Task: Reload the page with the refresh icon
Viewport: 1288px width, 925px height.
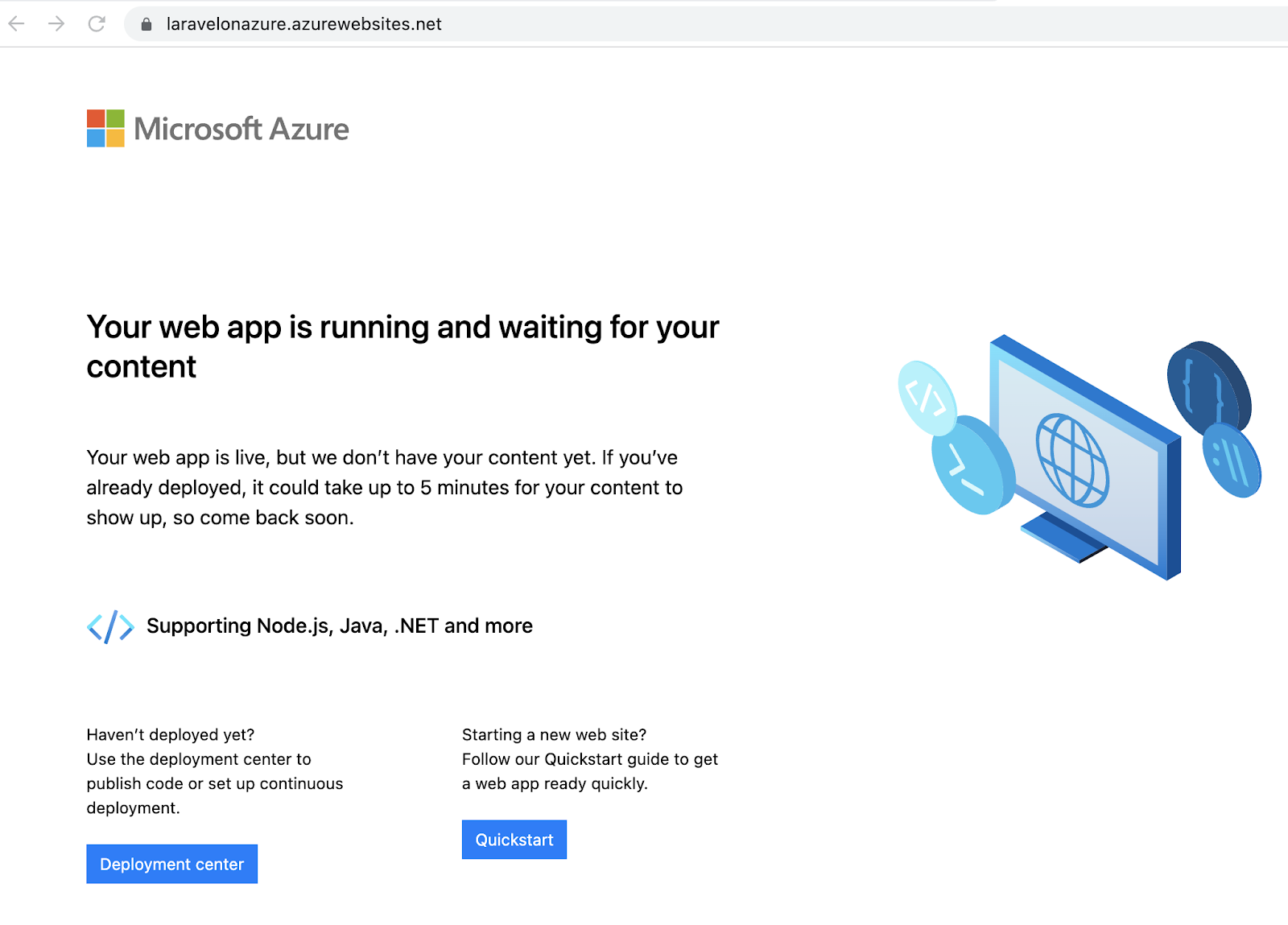Action: pos(97,24)
